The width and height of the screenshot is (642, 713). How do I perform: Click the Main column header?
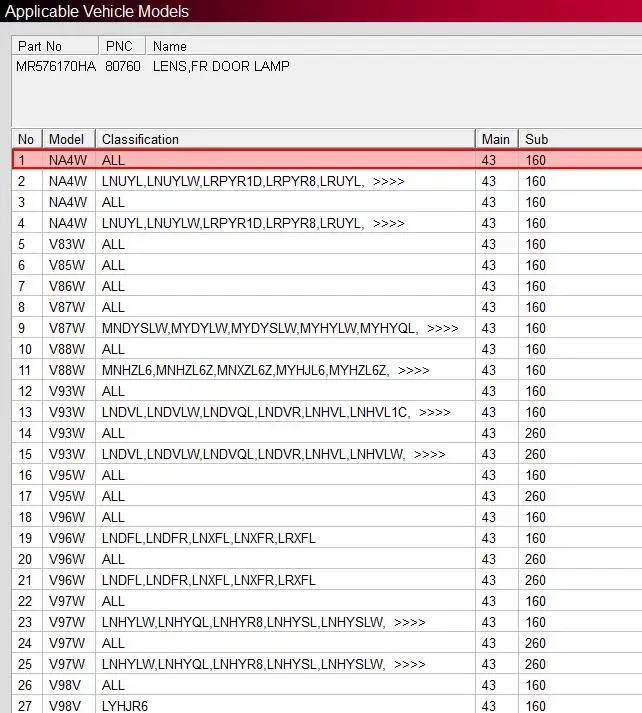[x=497, y=139]
